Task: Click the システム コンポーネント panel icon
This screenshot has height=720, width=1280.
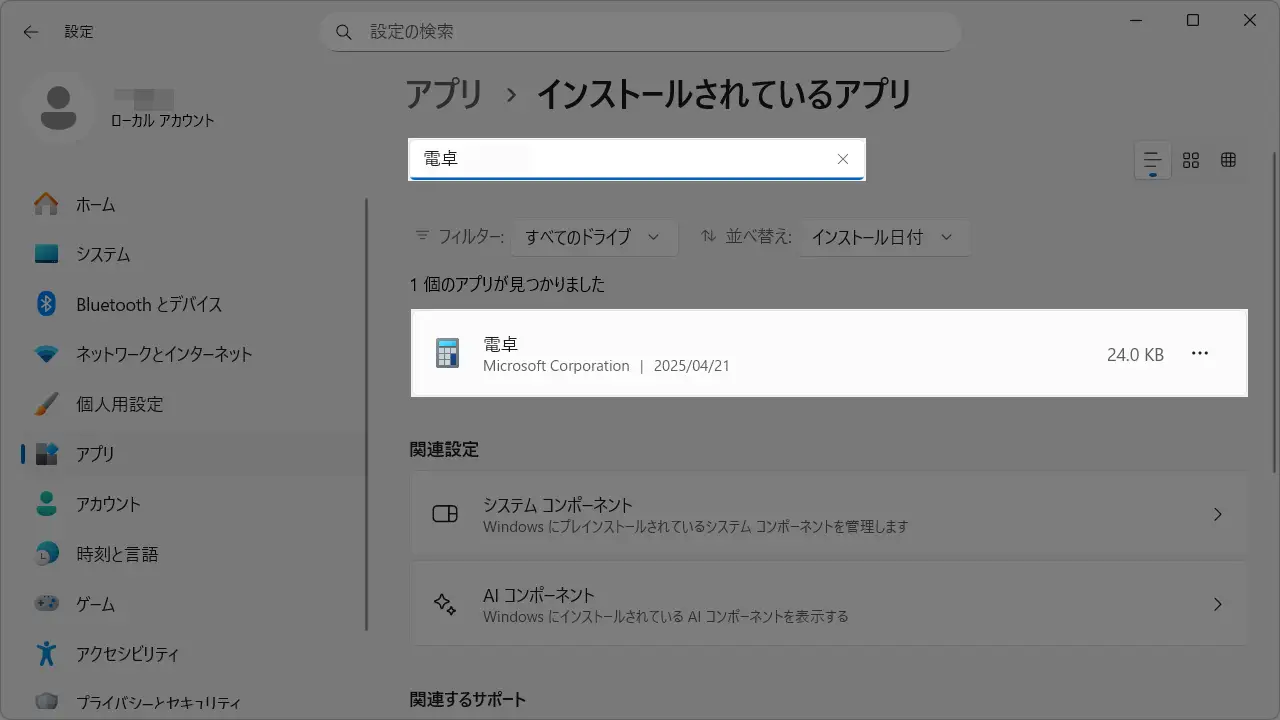Action: (x=445, y=514)
